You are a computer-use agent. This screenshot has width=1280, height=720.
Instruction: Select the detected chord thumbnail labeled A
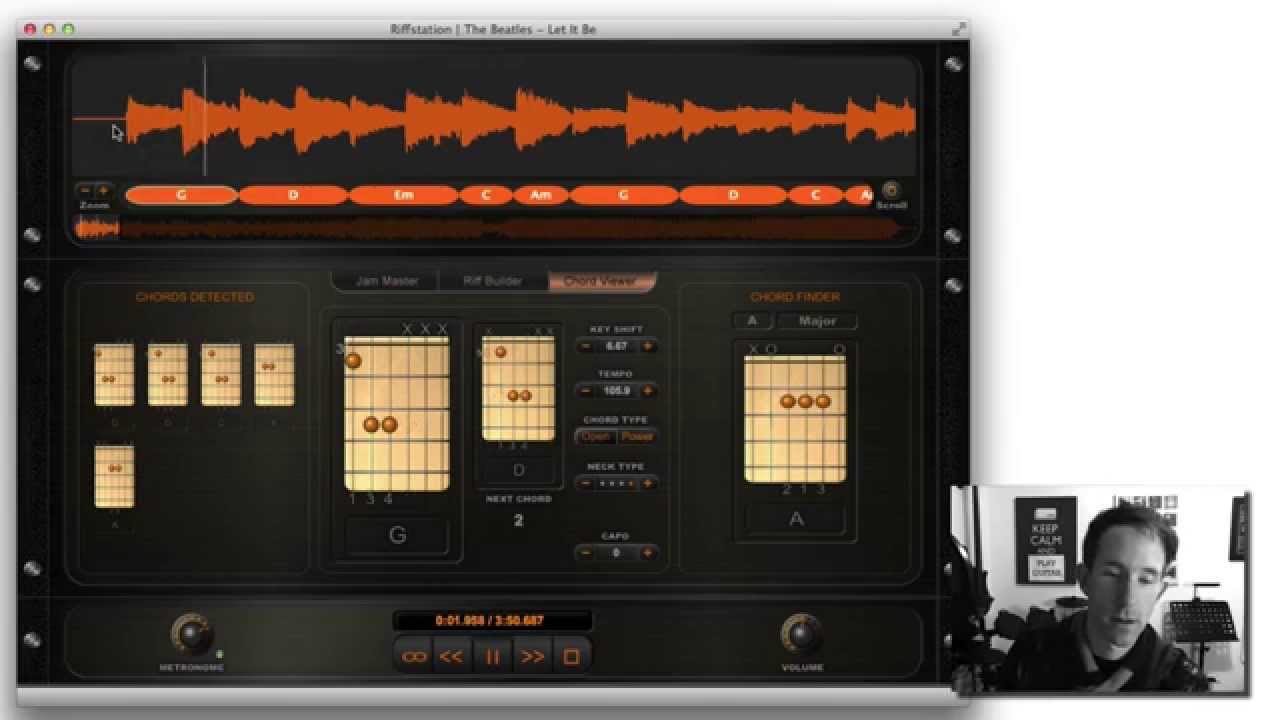pos(114,477)
